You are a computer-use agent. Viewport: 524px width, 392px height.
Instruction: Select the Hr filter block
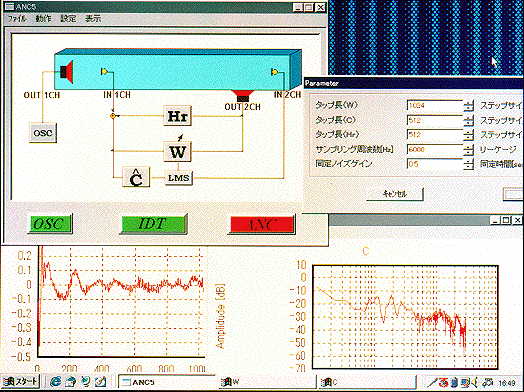[x=177, y=116]
